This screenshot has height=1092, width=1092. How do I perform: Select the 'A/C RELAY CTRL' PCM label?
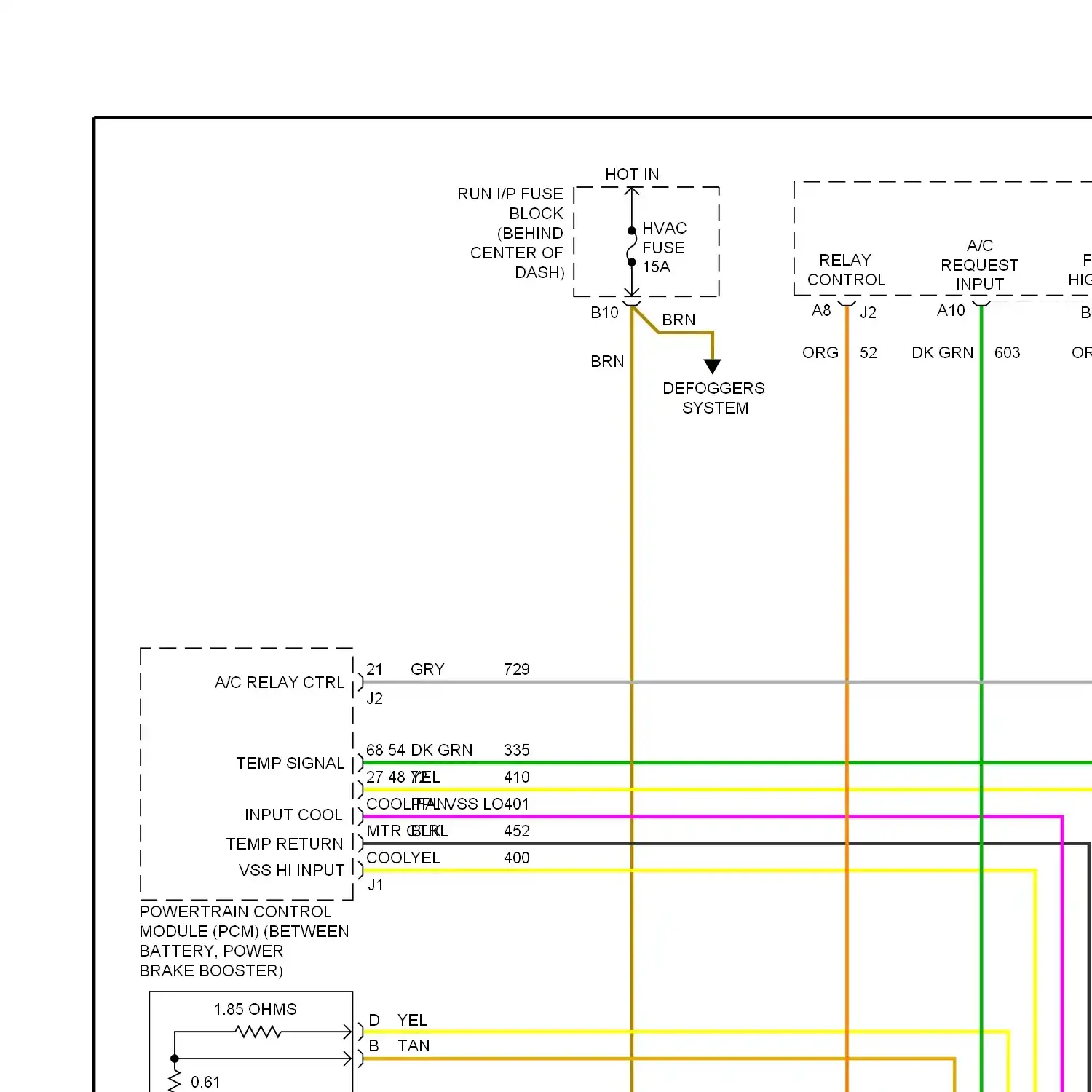coord(280,682)
